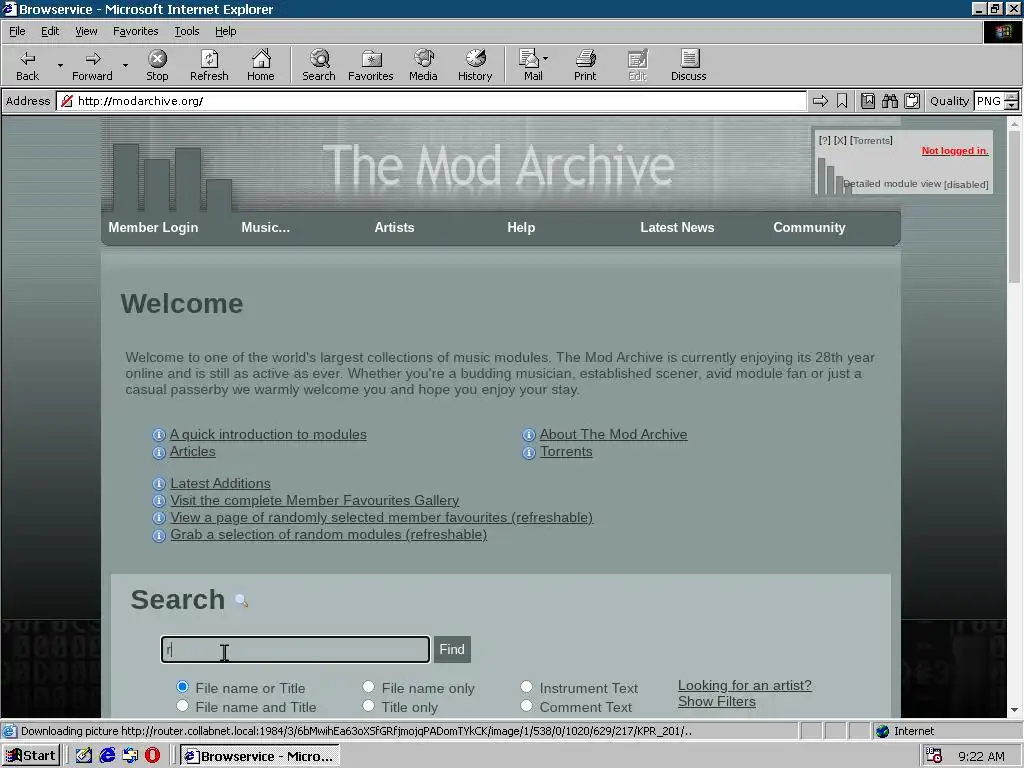Image resolution: width=1024 pixels, height=768 pixels.
Task: Open Member Login in site navigation
Action: point(153,227)
